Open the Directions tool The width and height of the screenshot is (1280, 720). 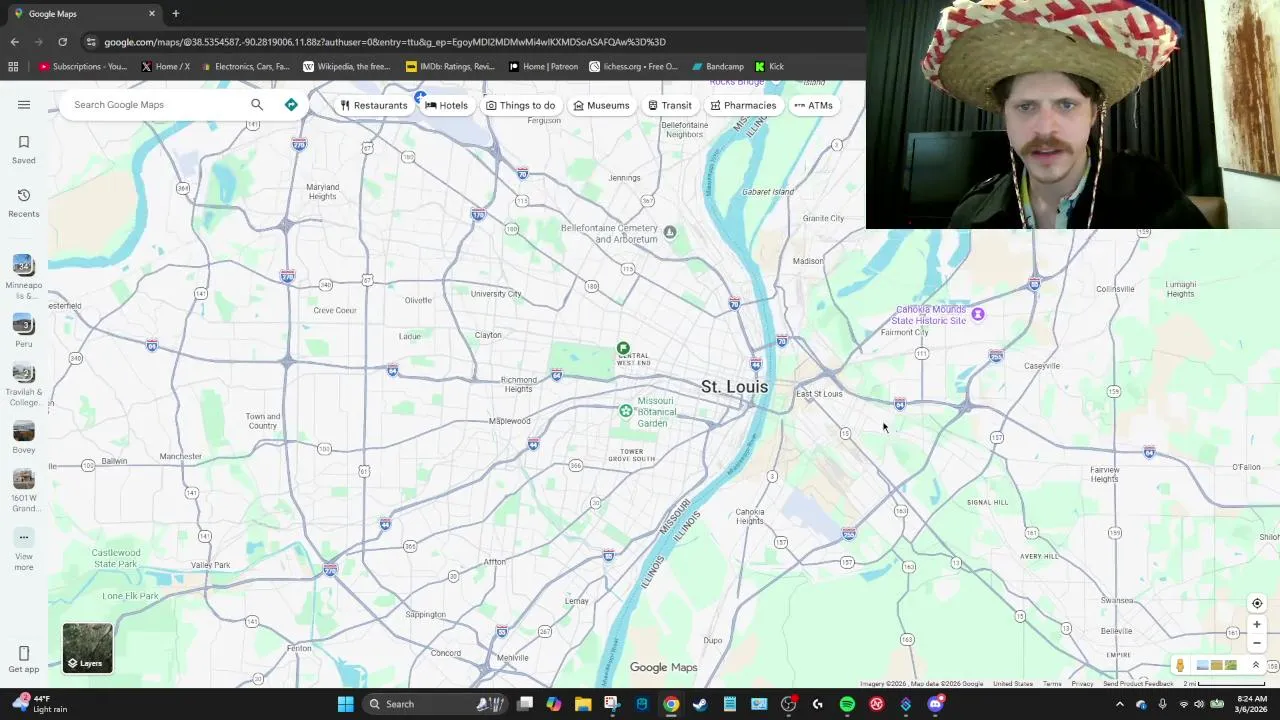[291, 104]
